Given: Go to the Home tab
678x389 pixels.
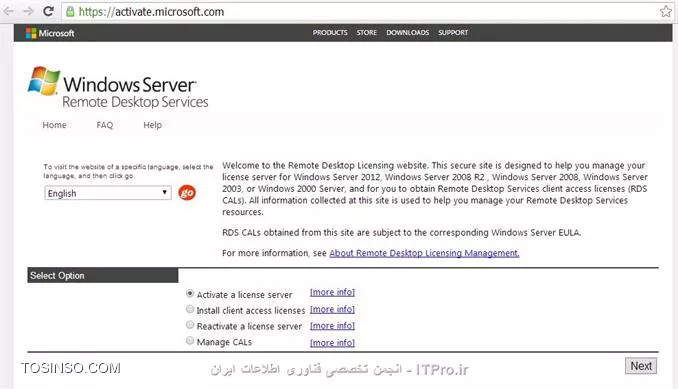Looking at the screenshot, I should click(54, 125).
